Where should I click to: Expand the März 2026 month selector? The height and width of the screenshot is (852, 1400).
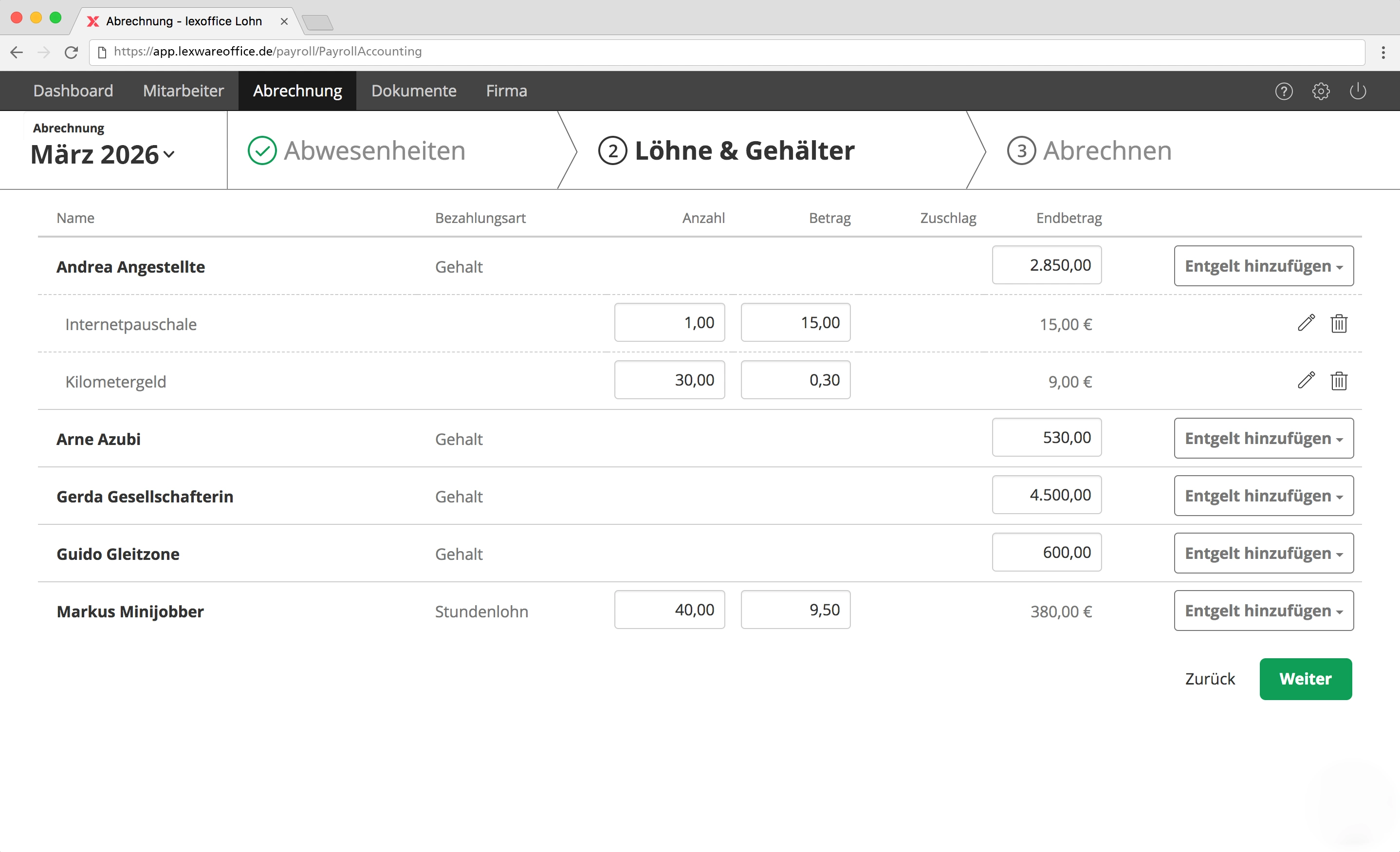point(103,155)
